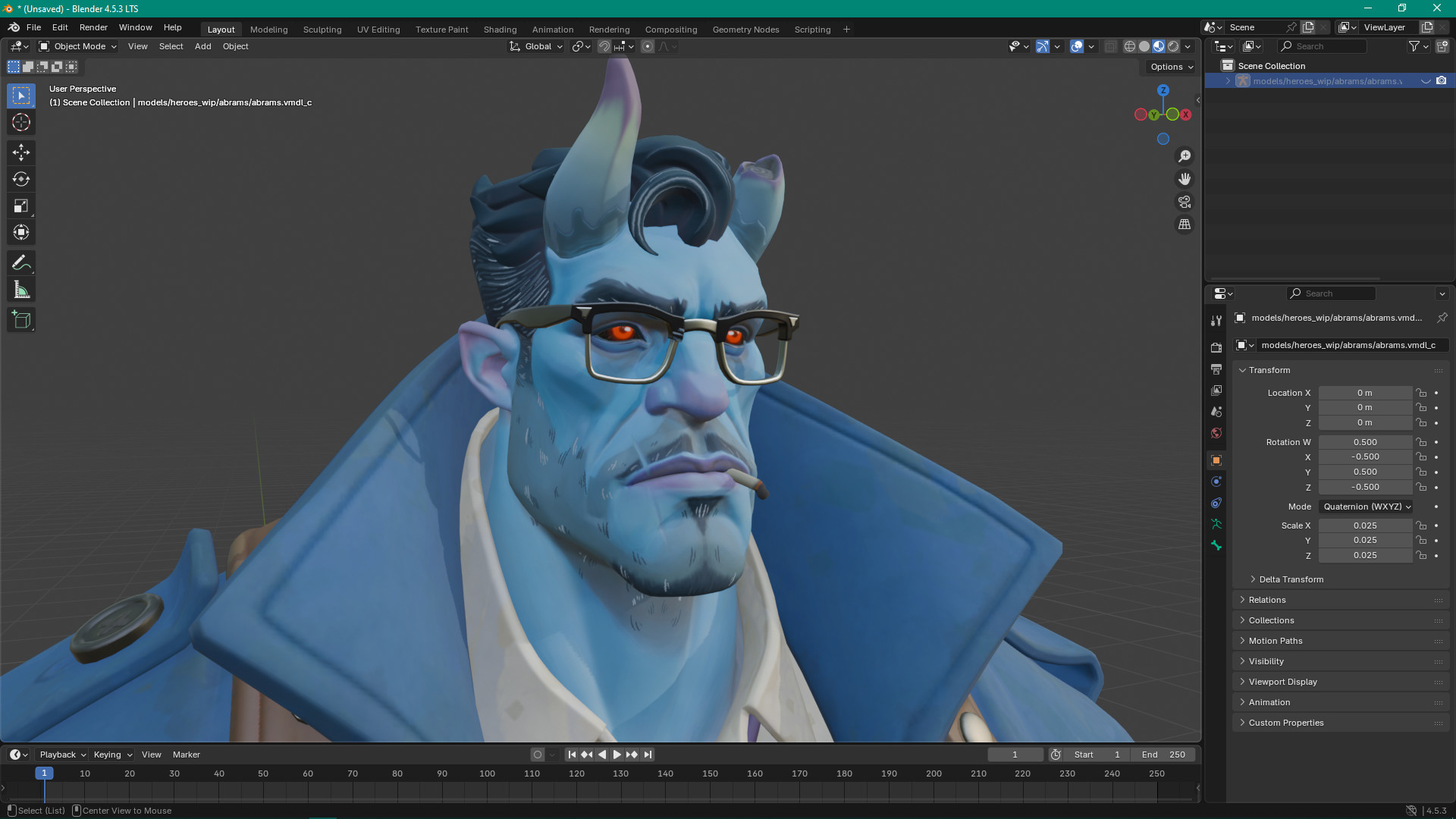Viewport: 1456px width, 819px height.
Task: Toggle camera view in the viewport
Action: [1184, 202]
